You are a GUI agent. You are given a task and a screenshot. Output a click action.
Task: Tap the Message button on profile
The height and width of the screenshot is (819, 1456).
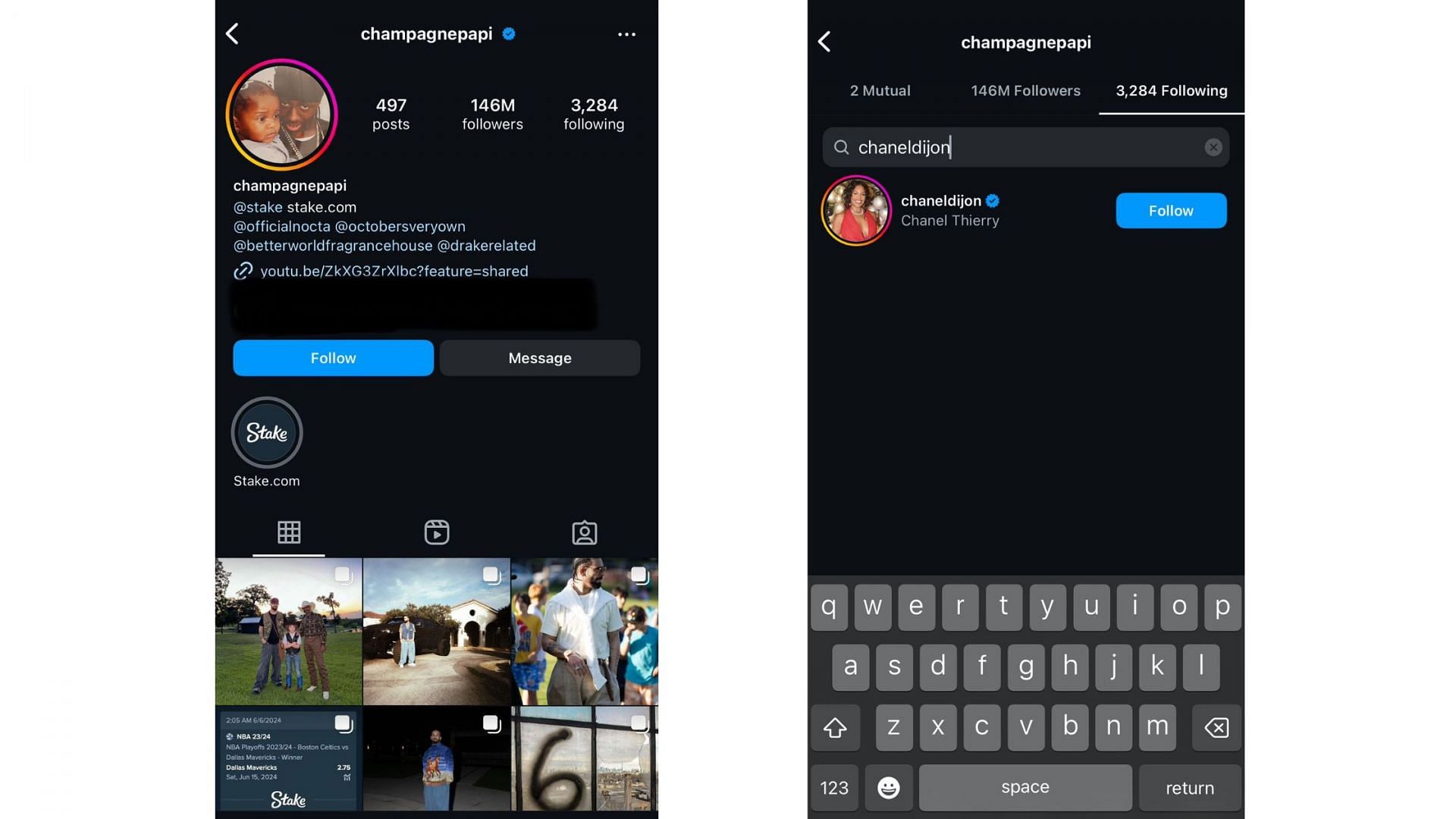coord(540,358)
